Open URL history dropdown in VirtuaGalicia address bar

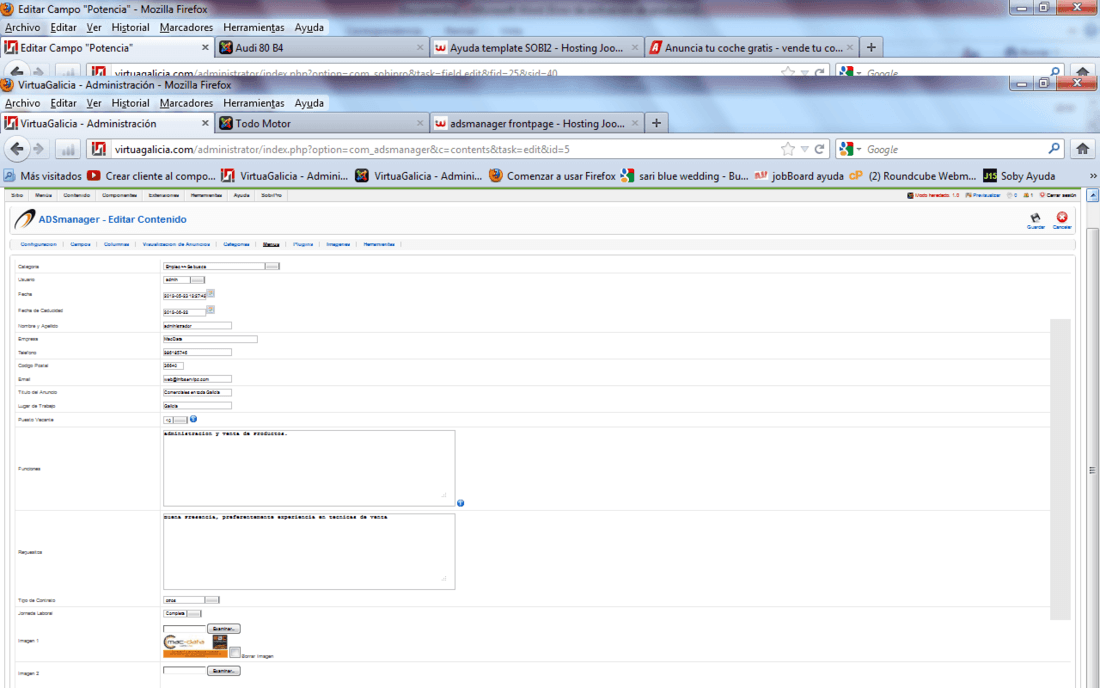tap(805, 149)
